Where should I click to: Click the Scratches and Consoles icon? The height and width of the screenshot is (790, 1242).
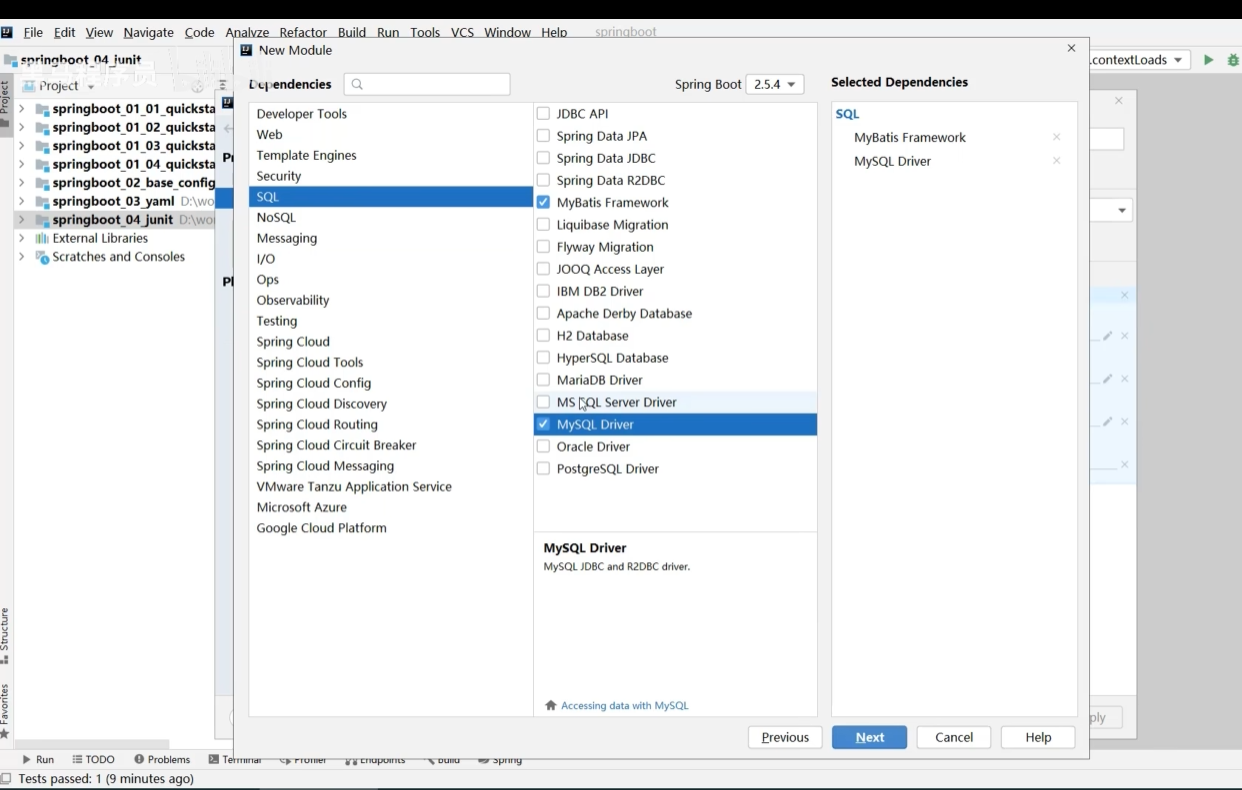point(42,257)
